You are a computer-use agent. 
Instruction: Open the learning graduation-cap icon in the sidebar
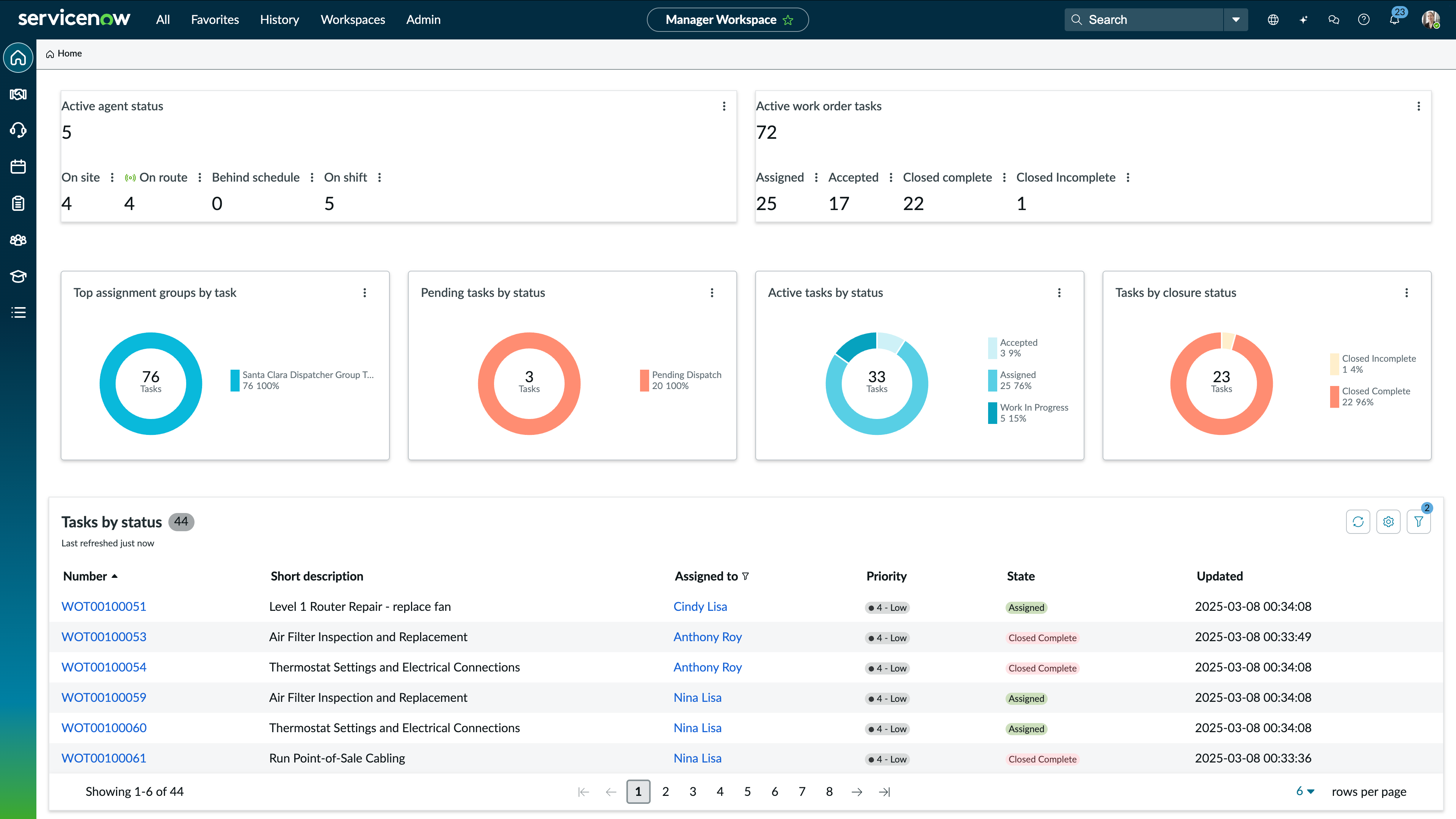18,276
